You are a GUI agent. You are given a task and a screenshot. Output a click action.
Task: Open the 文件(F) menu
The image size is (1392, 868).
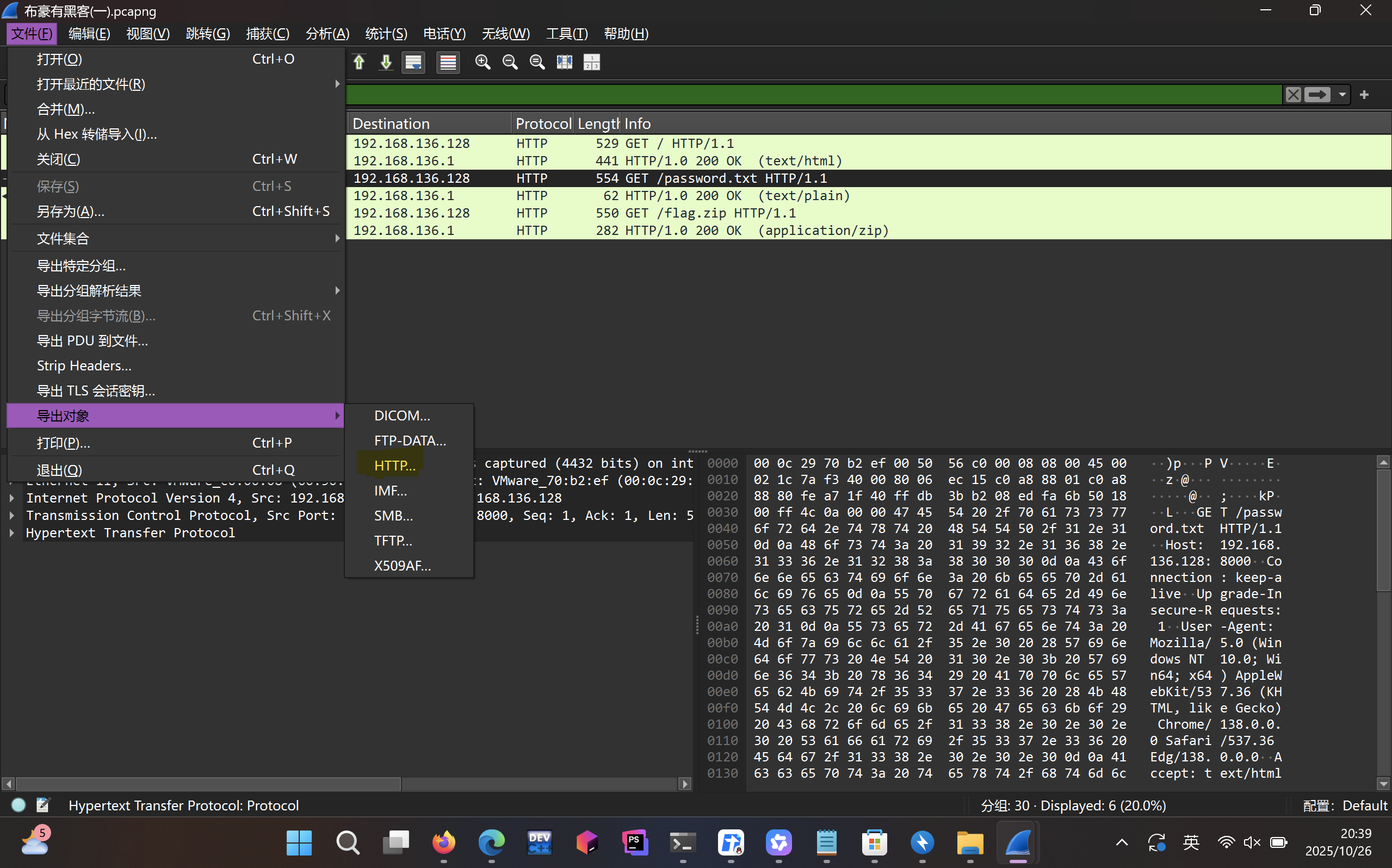tap(32, 34)
